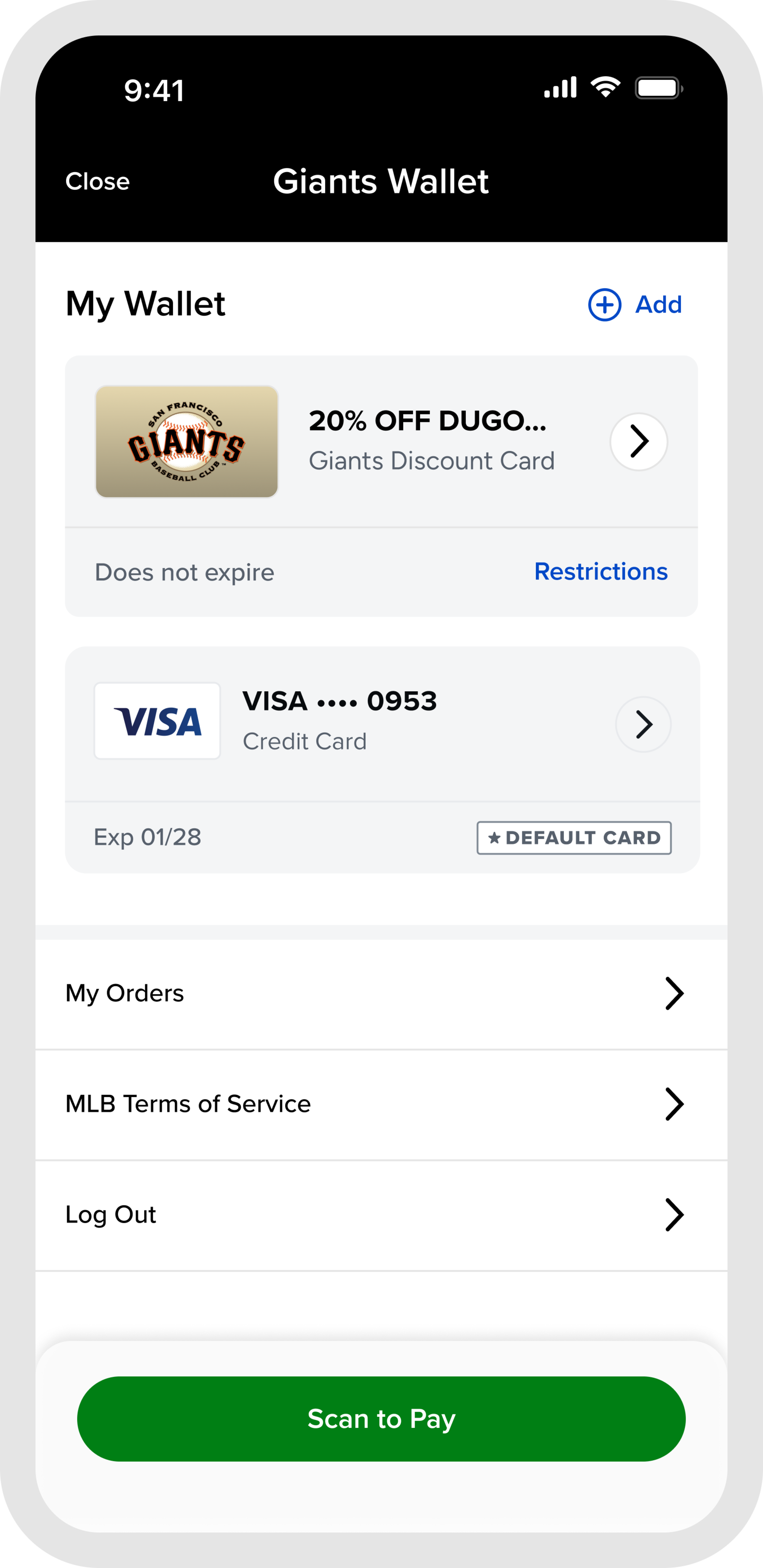Close the Giants Wallet screen
Image resolution: width=763 pixels, height=1568 pixels.
[97, 181]
